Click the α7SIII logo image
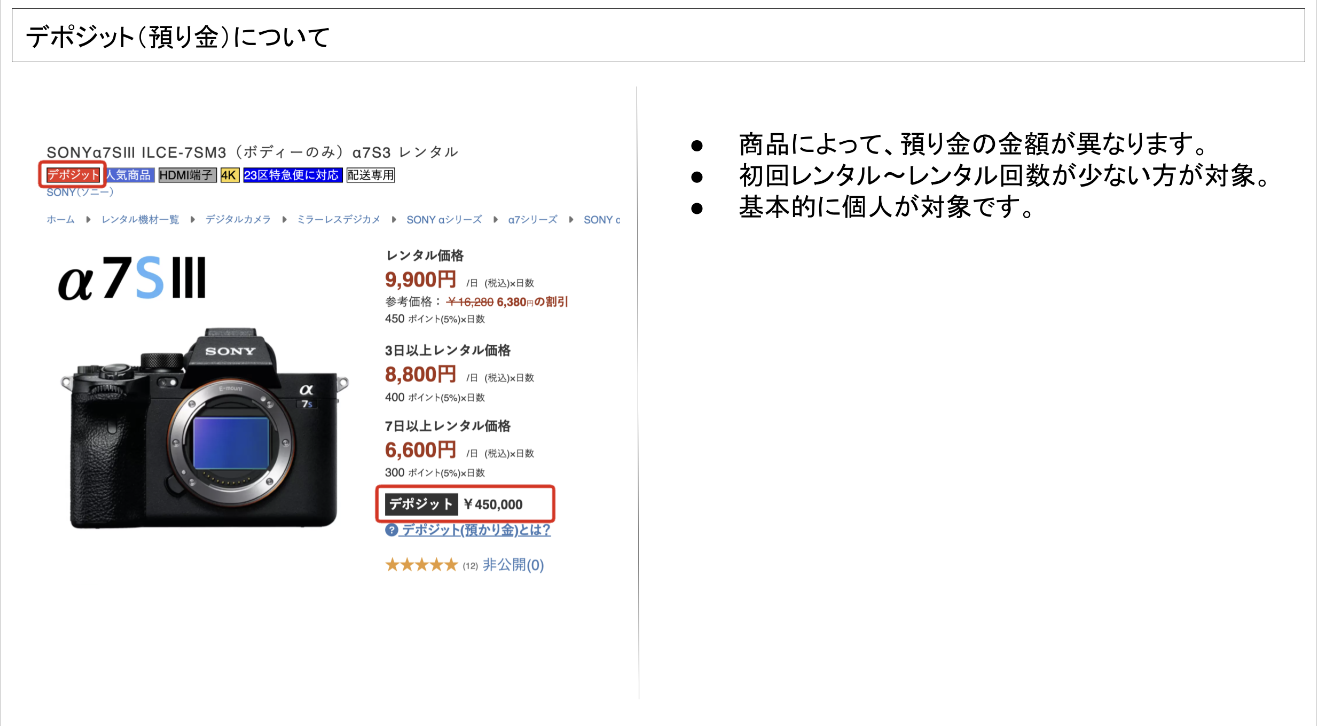The image size is (1318, 726). pyautogui.click(x=131, y=279)
